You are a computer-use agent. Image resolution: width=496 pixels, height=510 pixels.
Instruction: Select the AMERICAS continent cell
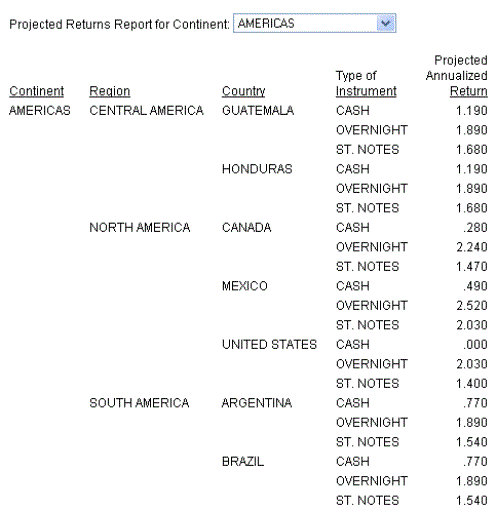40,111
